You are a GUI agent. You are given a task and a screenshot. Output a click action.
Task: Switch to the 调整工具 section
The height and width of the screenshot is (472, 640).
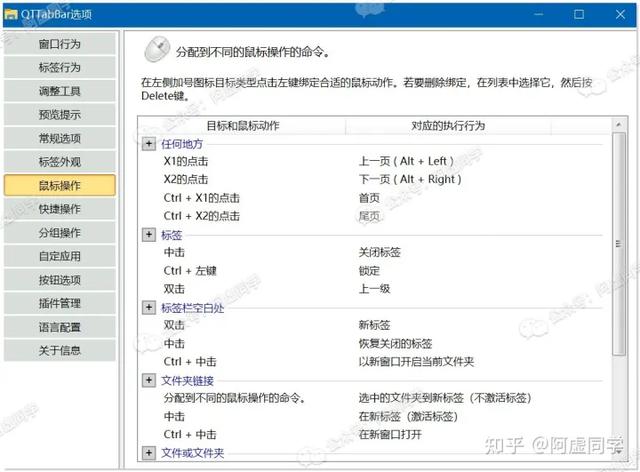(x=60, y=91)
